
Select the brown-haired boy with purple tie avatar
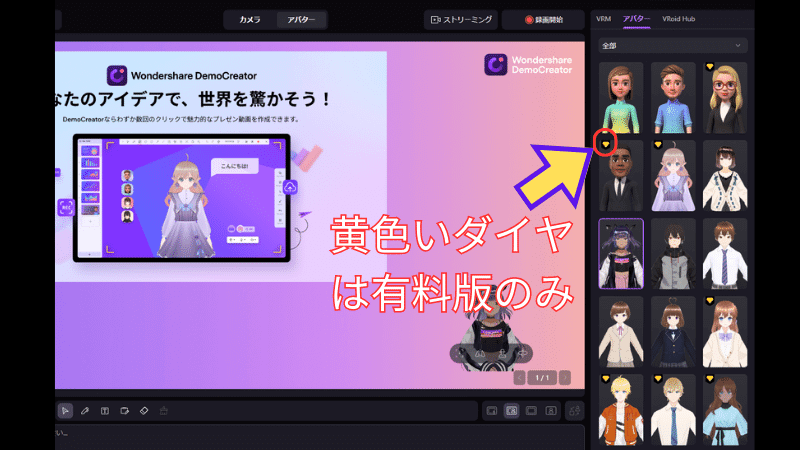click(725, 254)
